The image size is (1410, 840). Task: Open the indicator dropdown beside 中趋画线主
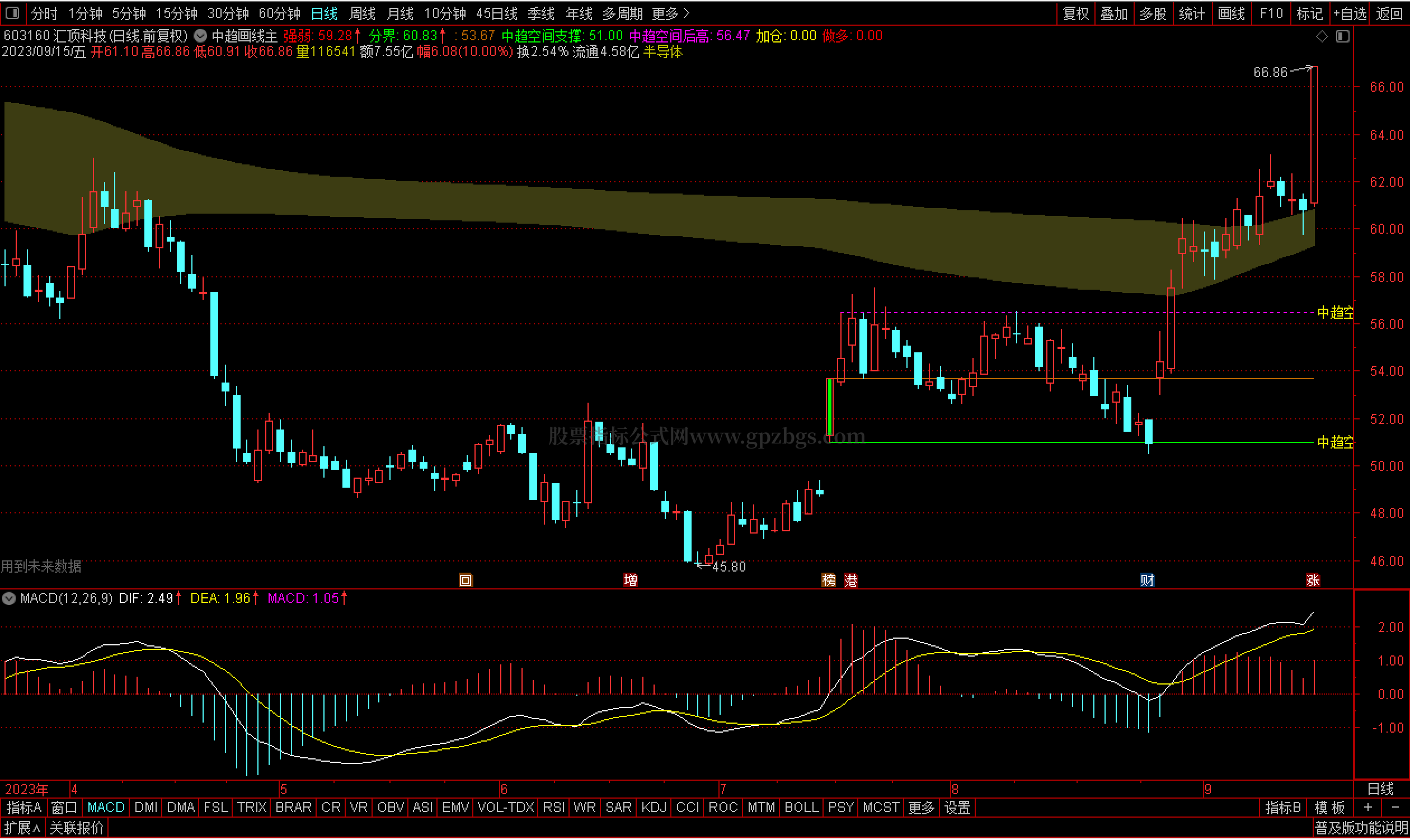[x=200, y=36]
